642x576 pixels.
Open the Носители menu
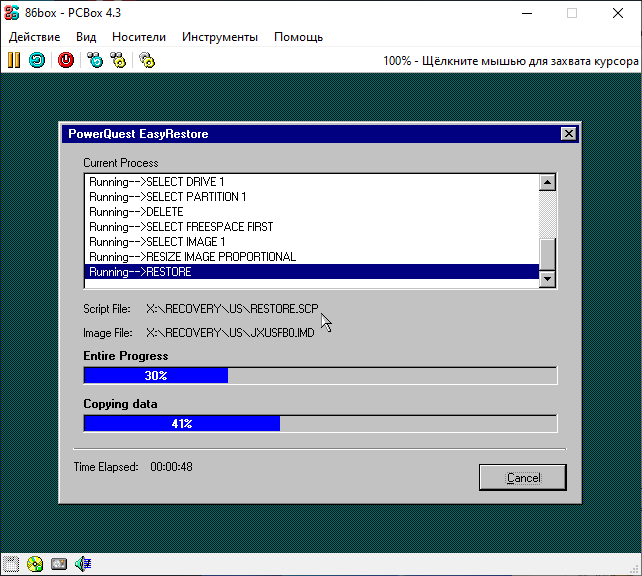[x=139, y=37]
